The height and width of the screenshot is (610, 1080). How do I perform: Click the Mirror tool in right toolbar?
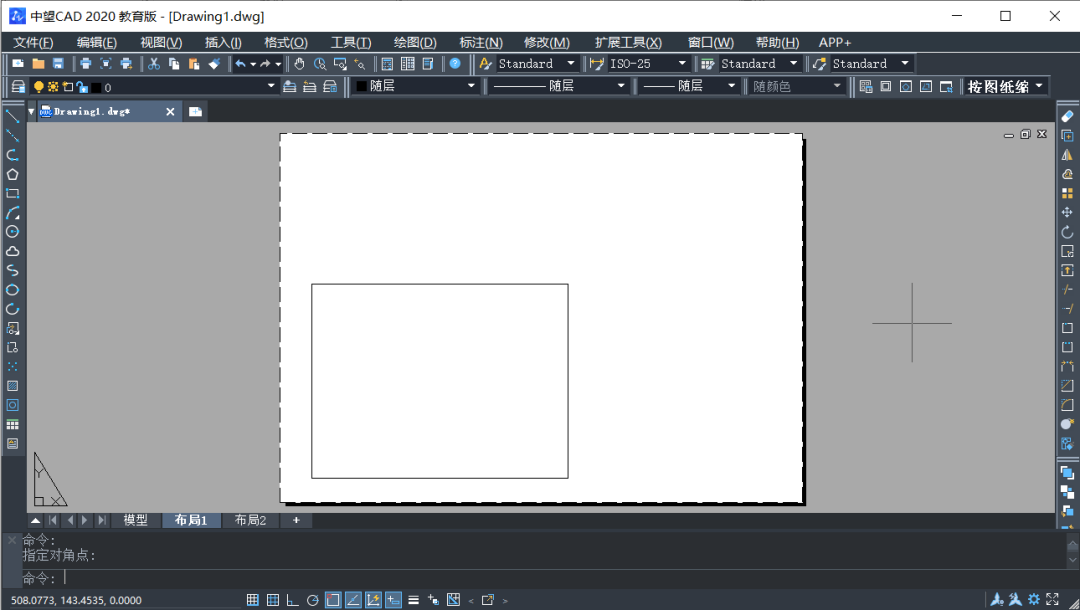click(1067, 155)
